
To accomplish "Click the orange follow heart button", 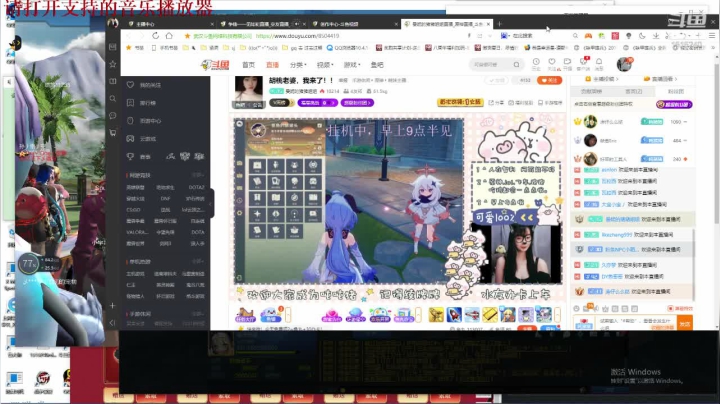I will coord(549,80).
